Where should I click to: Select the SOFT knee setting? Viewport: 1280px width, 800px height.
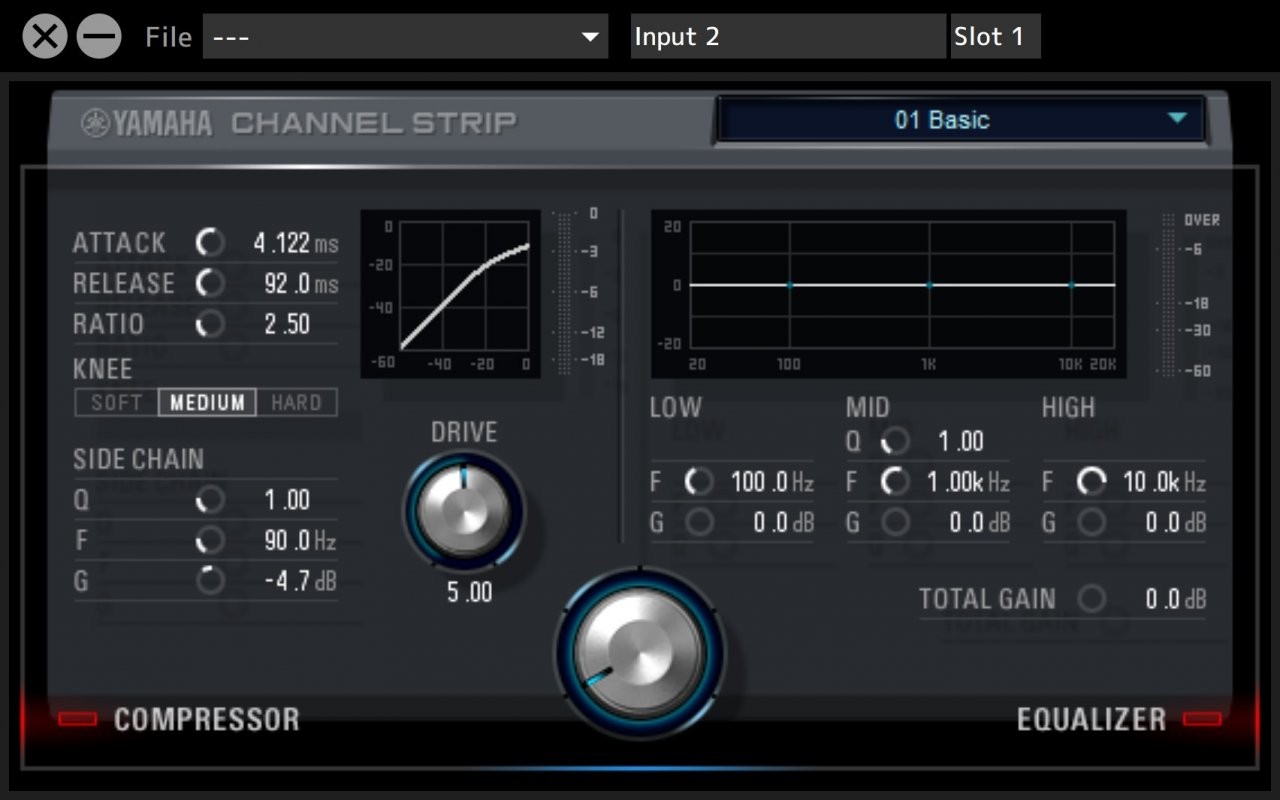[x=117, y=403]
